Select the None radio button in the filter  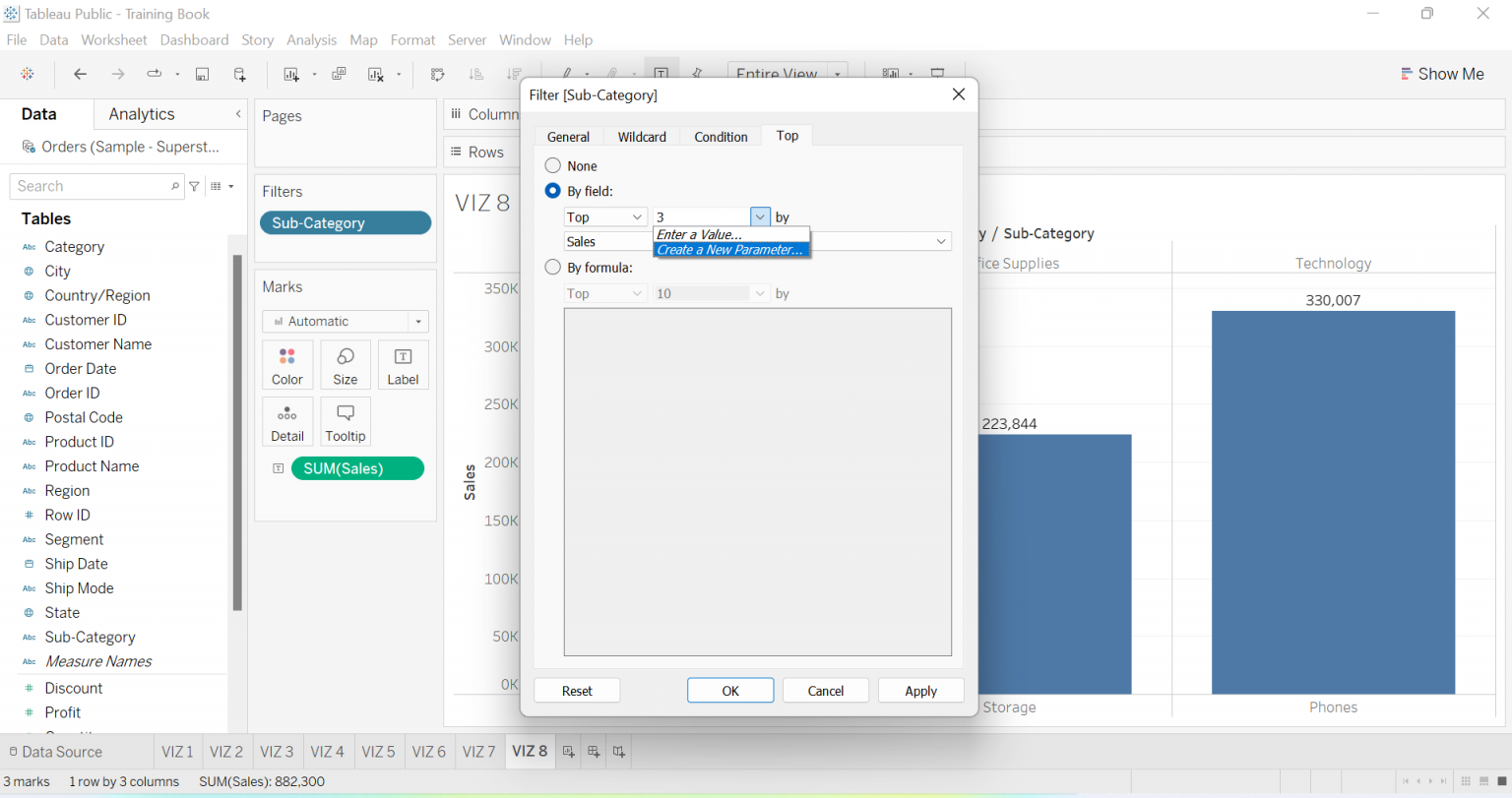pyautogui.click(x=552, y=165)
